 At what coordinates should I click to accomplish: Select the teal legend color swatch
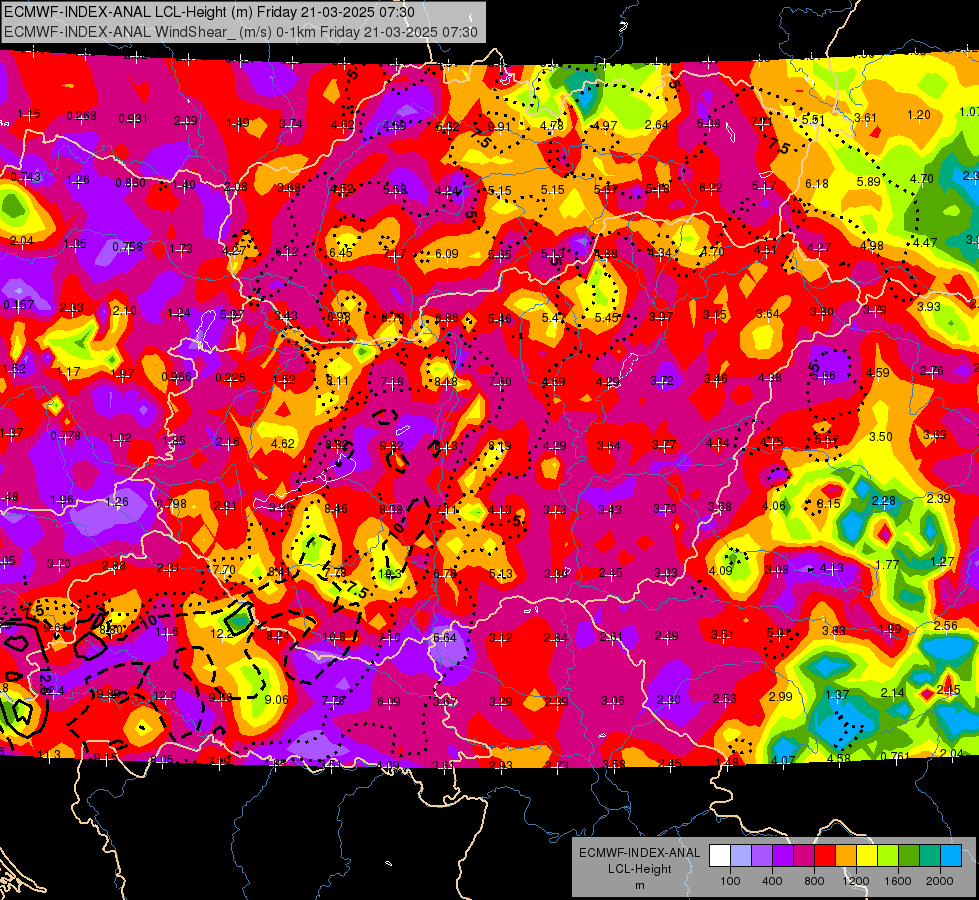(x=930, y=855)
